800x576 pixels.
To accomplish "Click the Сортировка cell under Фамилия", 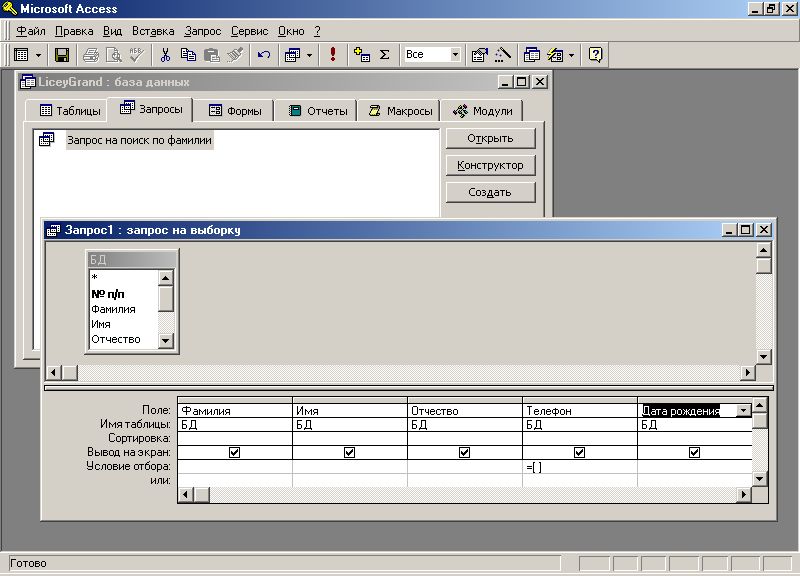I will 235,438.
